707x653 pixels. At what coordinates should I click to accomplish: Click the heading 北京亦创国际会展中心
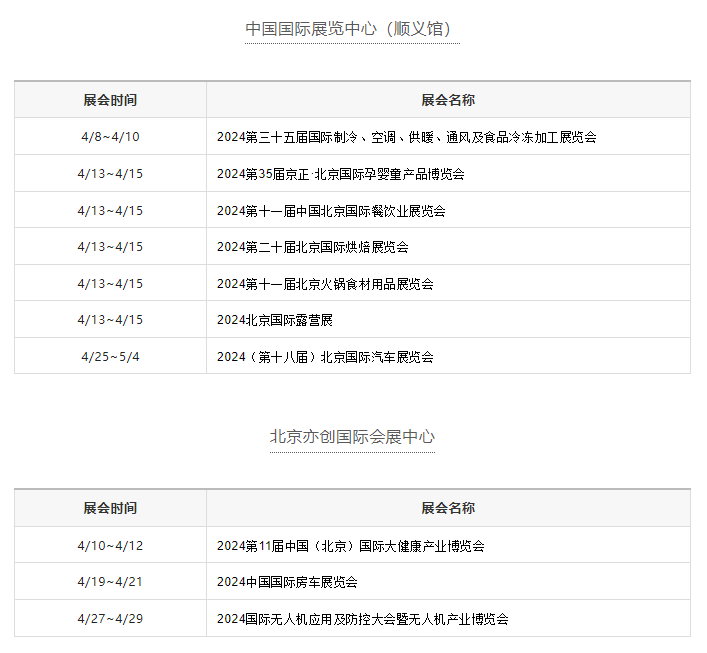pos(352,437)
